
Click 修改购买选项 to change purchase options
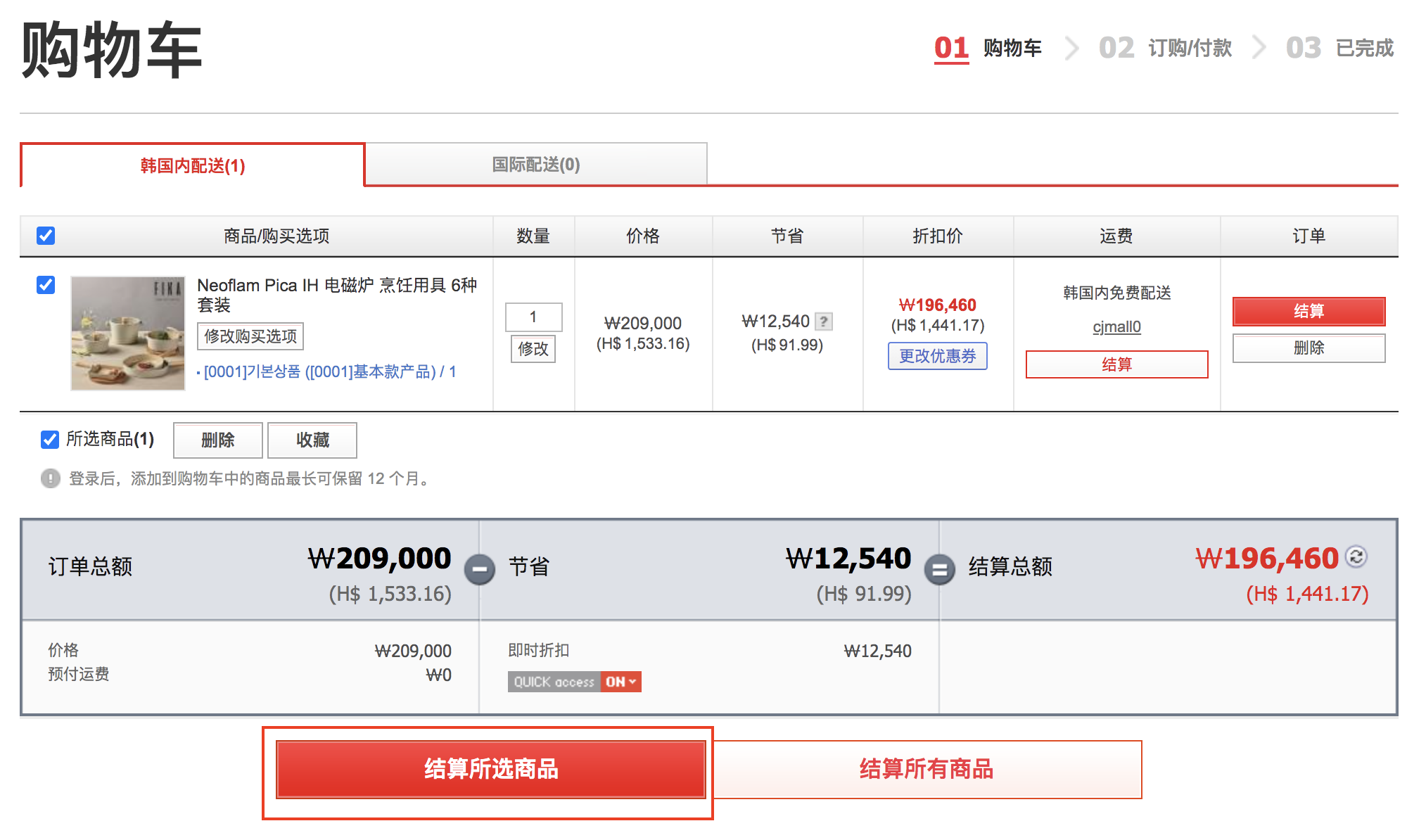point(250,336)
